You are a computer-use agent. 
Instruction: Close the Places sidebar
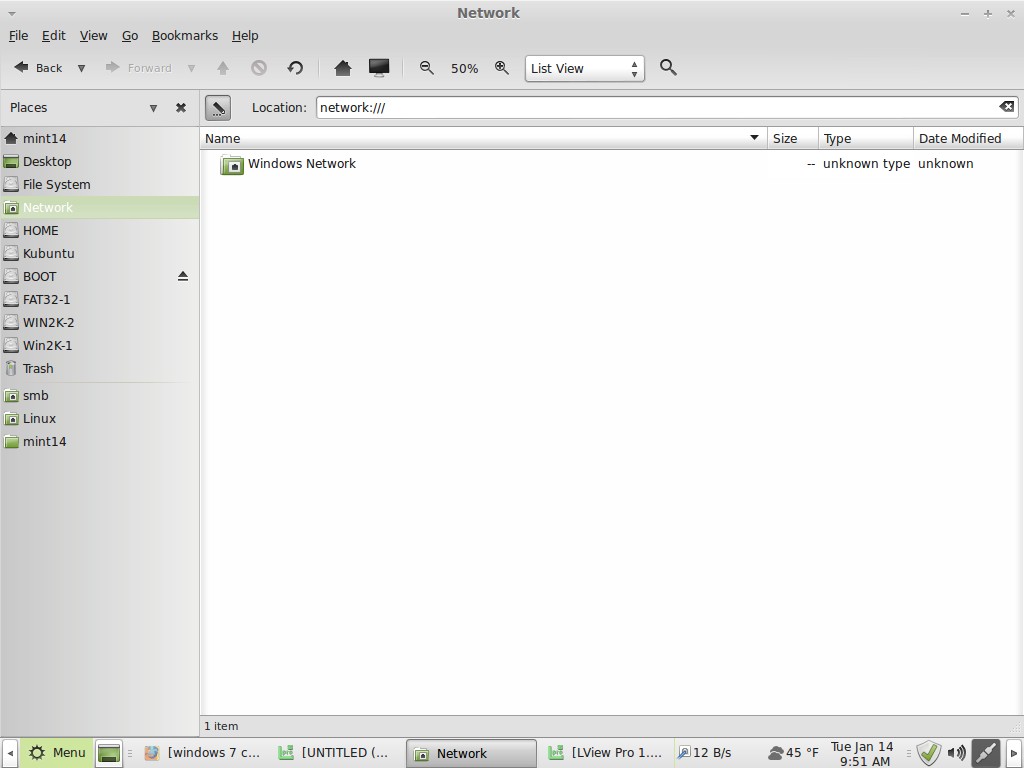(x=181, y=108)
